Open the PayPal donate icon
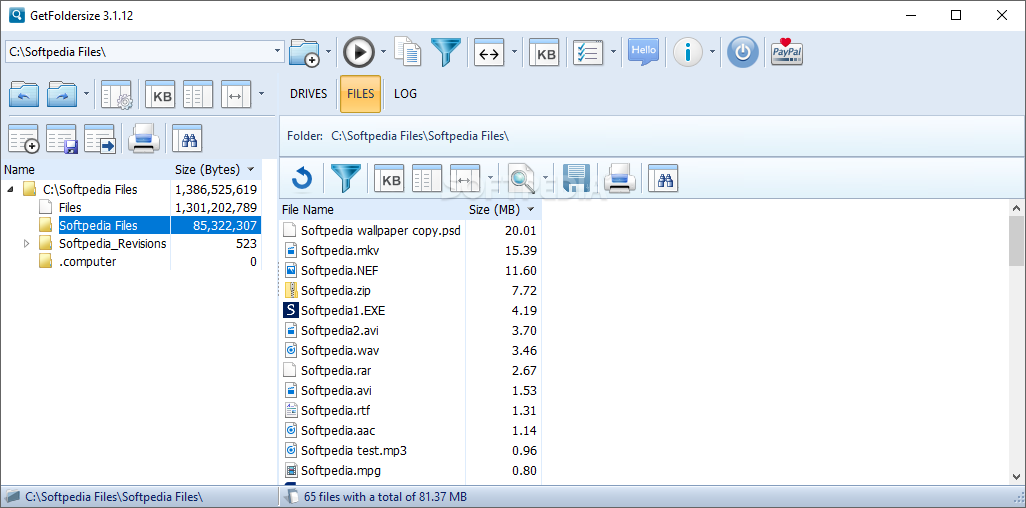The image size is (1026, 508). click(x=787, y=52)
